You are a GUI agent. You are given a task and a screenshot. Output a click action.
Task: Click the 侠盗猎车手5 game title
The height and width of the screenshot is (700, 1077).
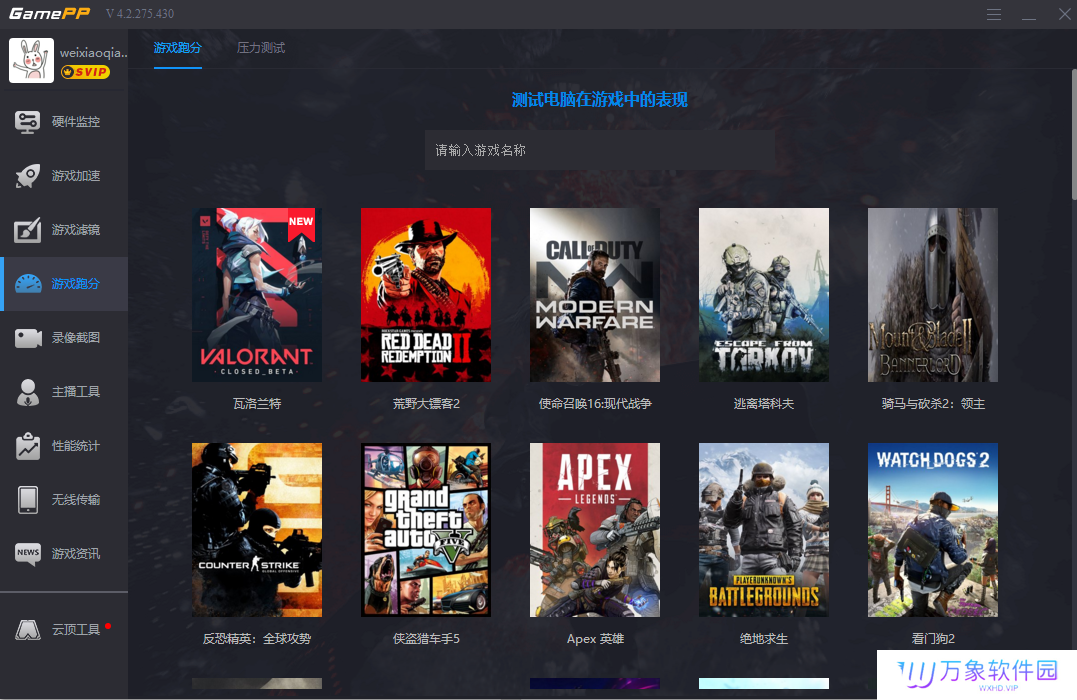point(426,639)
